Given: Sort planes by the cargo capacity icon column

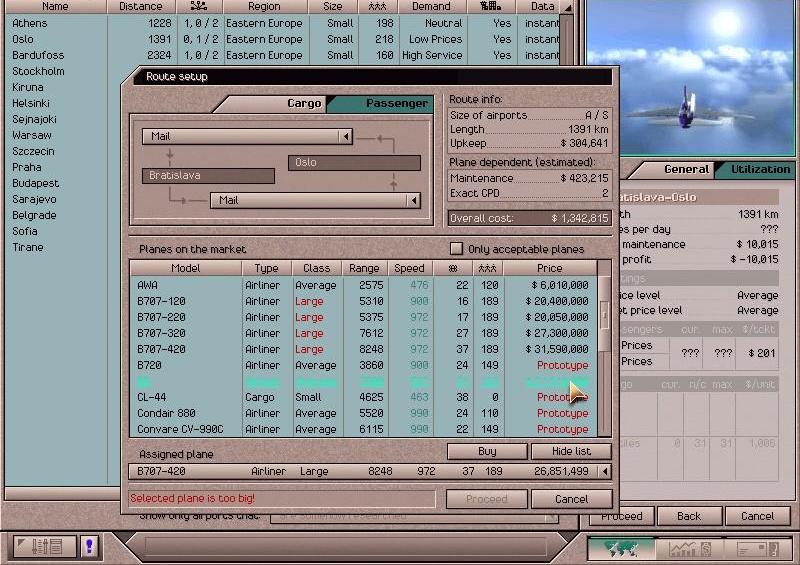Looking at the screenshot, I should (x=461, y=268).
